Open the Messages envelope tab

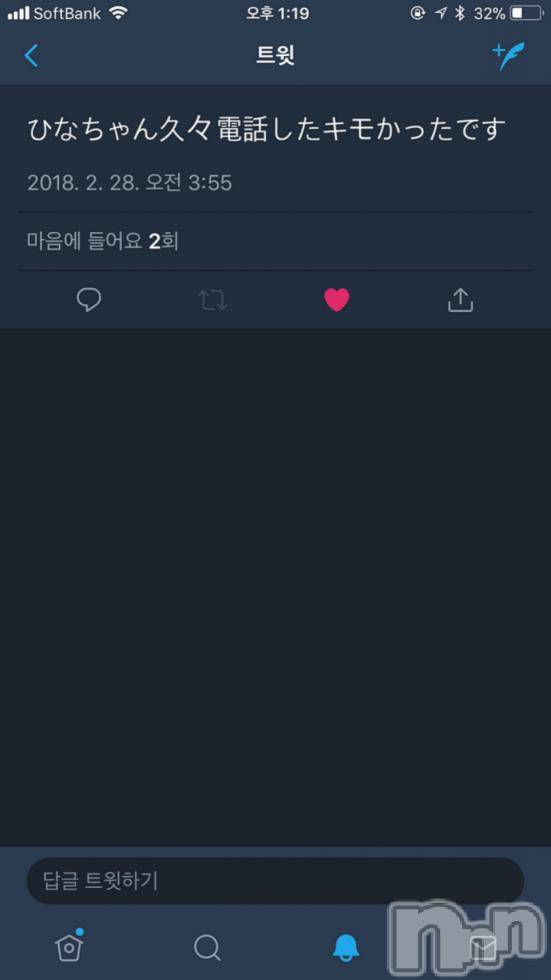click(x=483, y=949)
